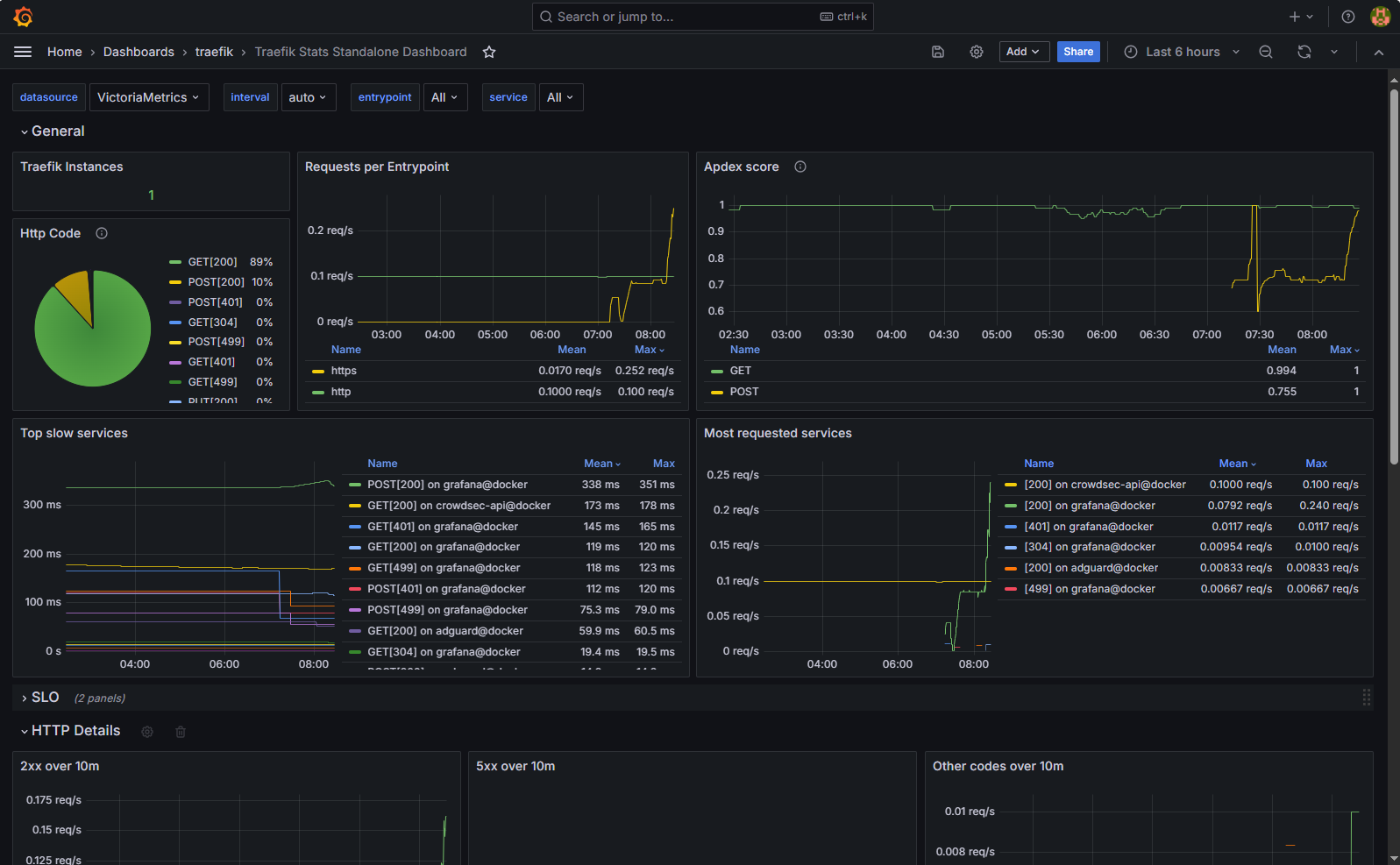Collapse the HTTP Details row
The height and width of the screenshot is (865, 1400).
click(70, 731)
